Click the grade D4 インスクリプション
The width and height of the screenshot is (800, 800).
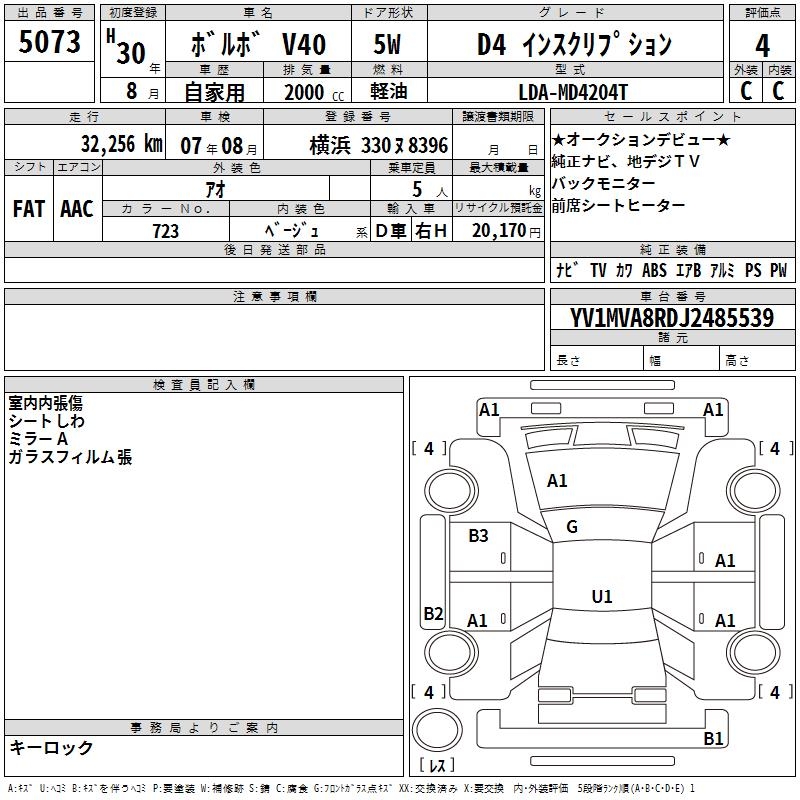pos(574,44)
